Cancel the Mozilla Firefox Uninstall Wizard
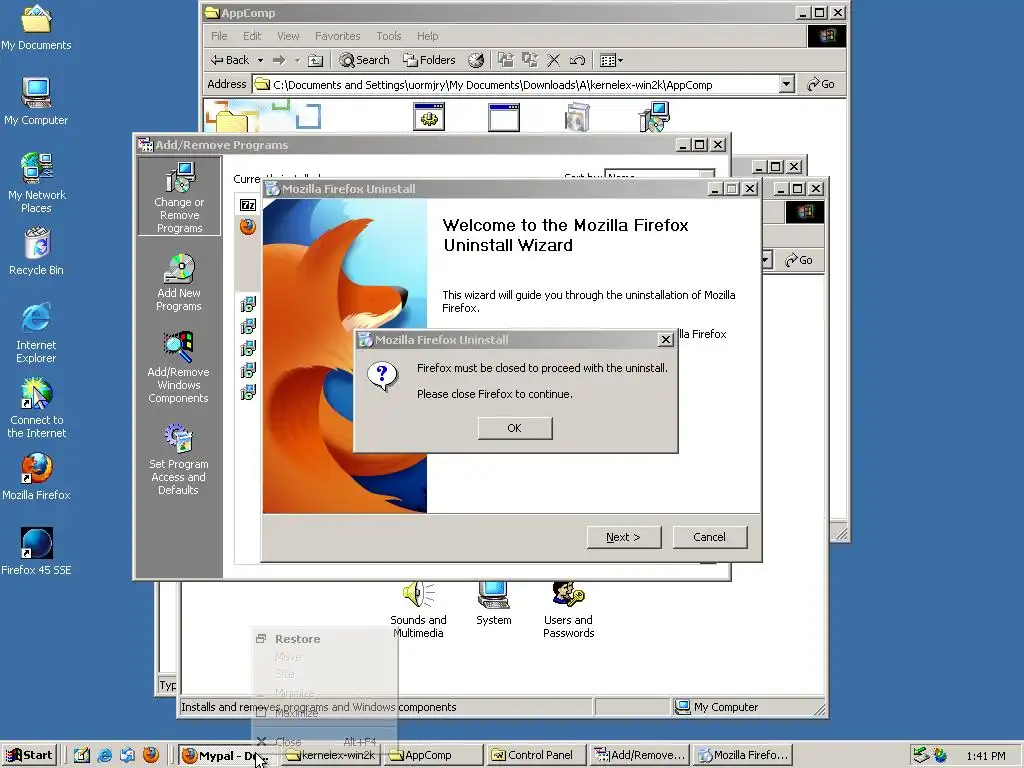Viewport: 1024px width, 768px height. [x=709, y=537]
